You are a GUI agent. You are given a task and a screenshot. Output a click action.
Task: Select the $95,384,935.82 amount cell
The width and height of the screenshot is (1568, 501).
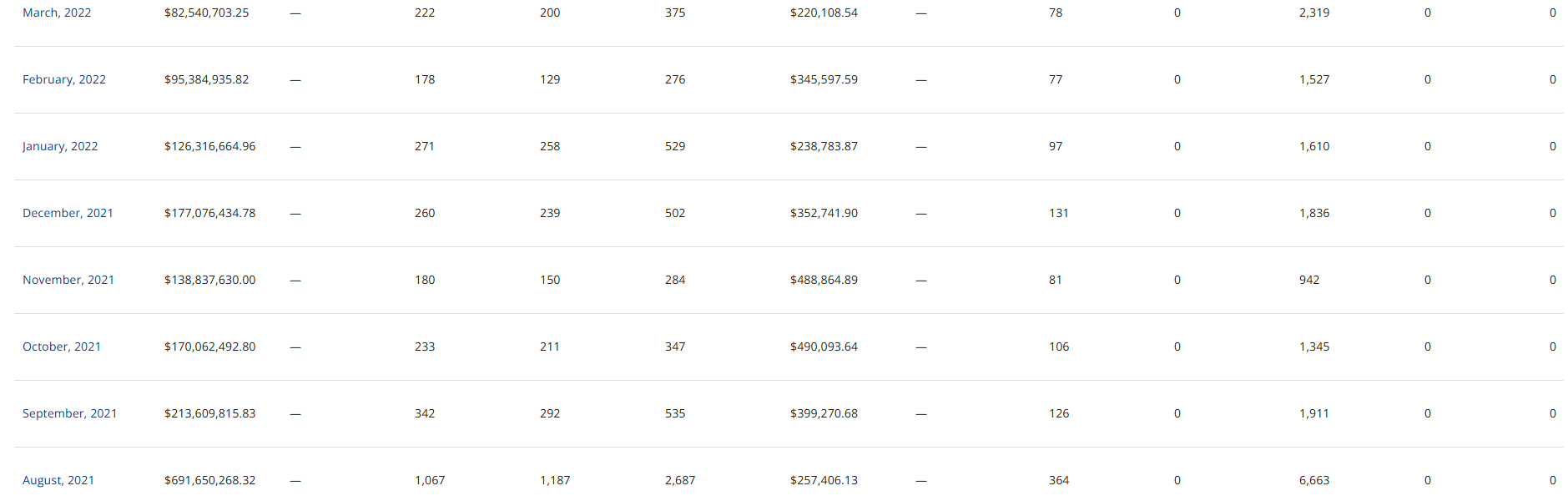[x=207, y=79]
